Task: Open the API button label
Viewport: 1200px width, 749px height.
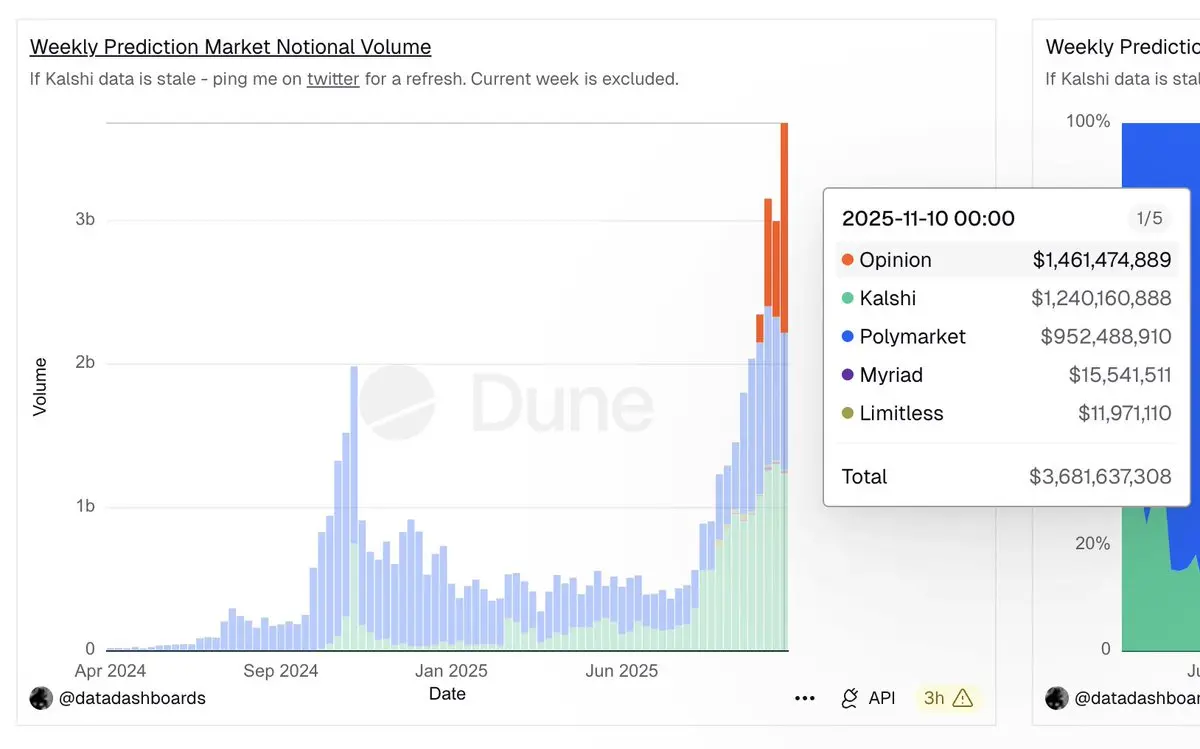Action: (x=882, y=698)
